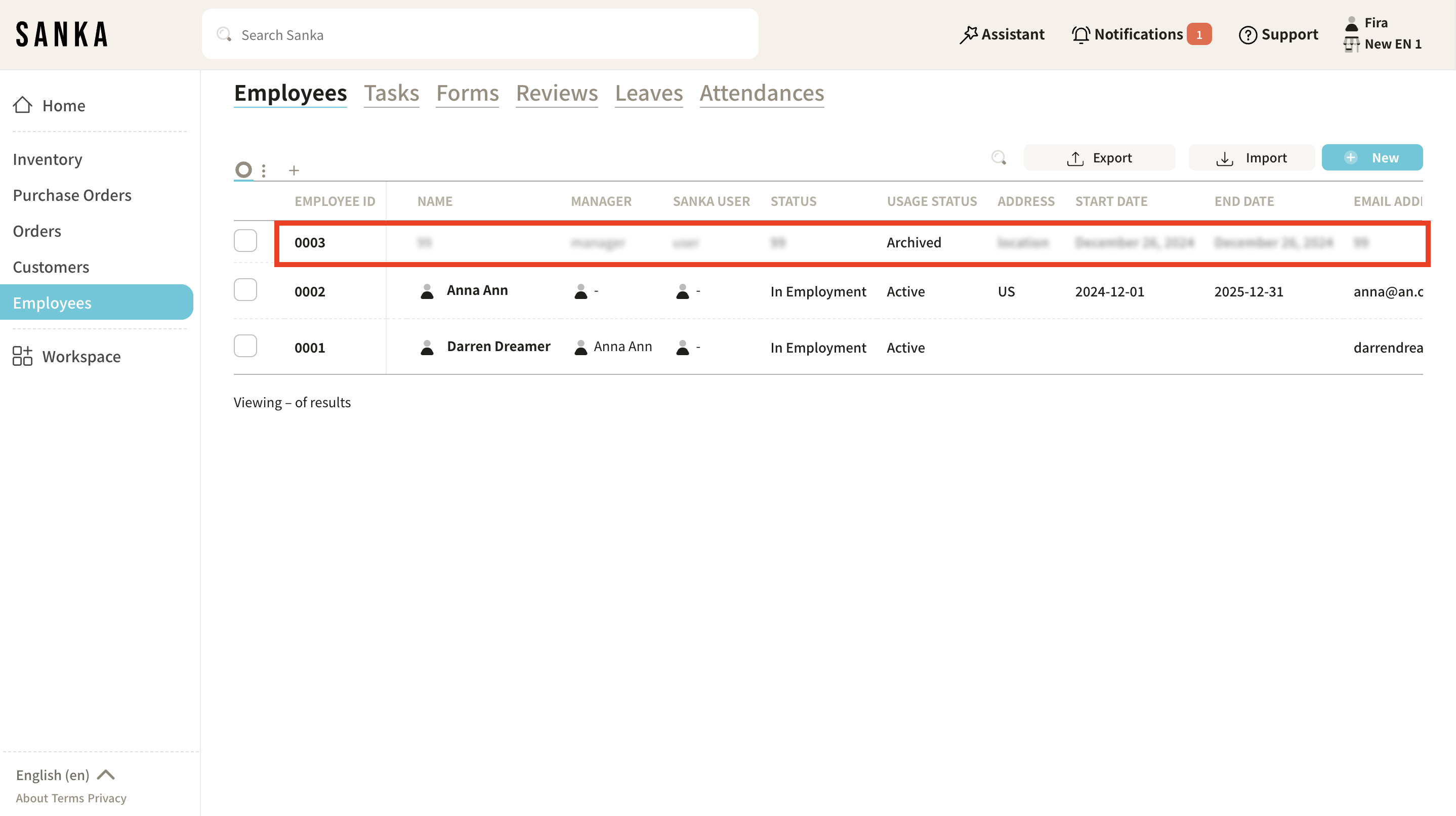1456x816 pixels.
Task: Switch to the Attendances tab
Action: pos(761,93)
